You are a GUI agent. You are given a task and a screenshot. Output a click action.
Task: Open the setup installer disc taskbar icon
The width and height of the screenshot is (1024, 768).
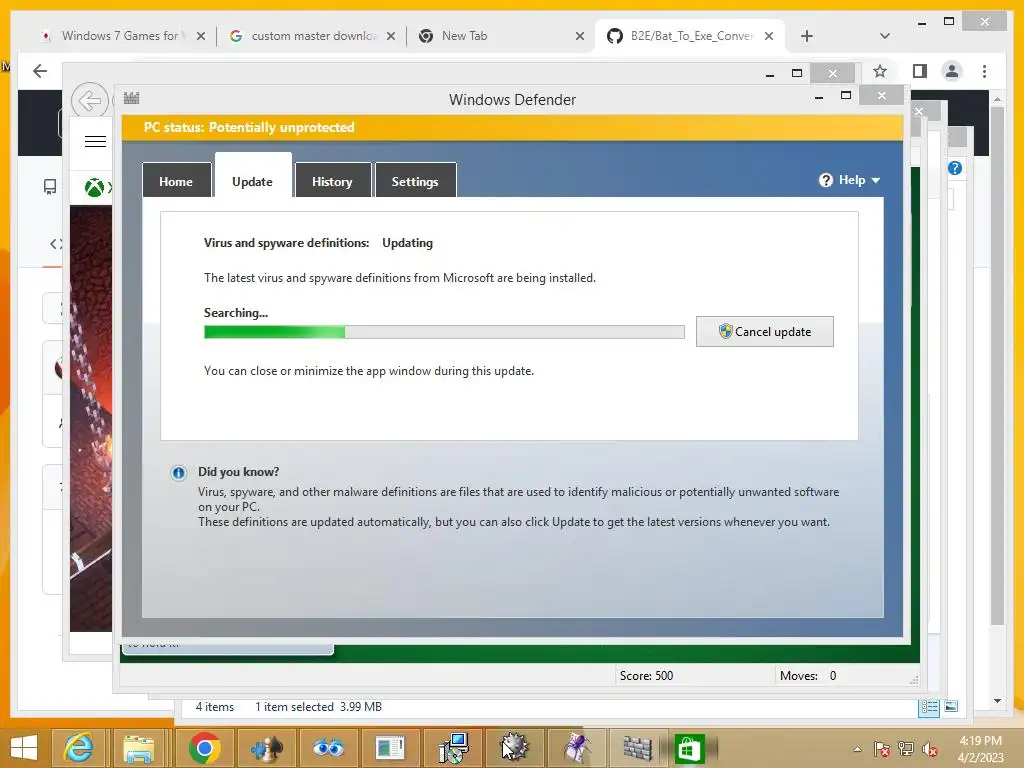453,748
